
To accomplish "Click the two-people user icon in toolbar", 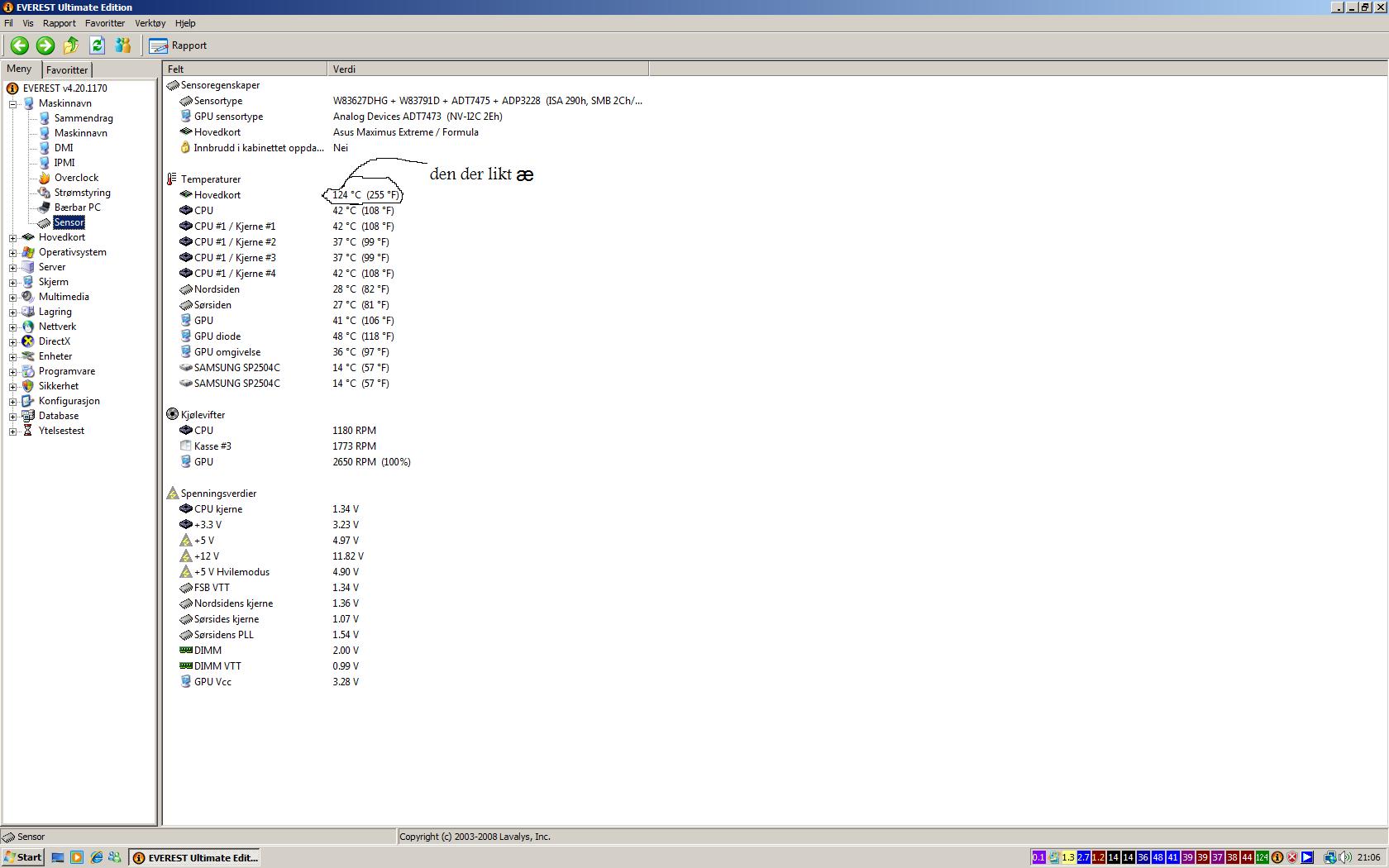I will click(x=123, y=45).
